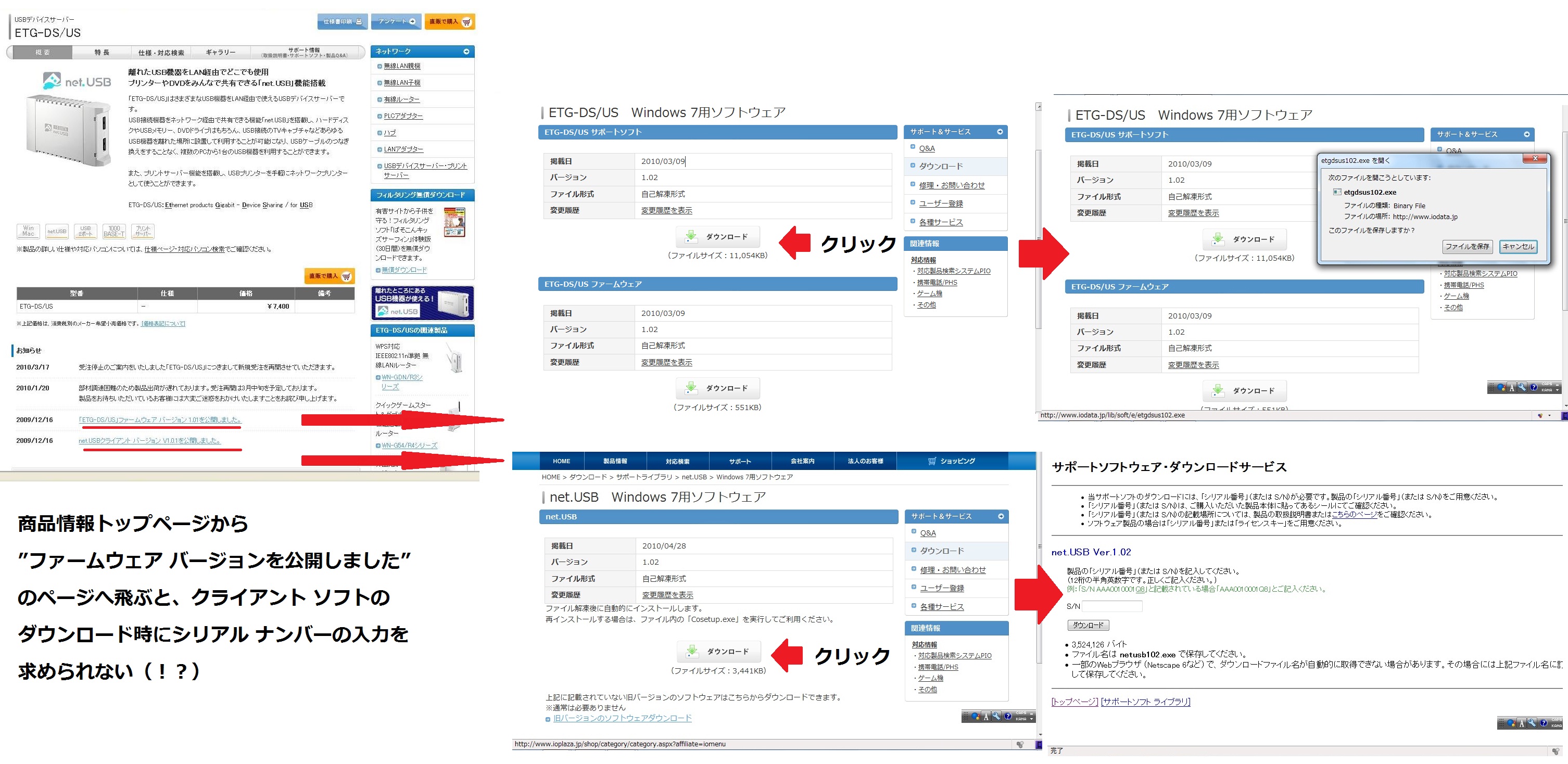This screenshot has width=1568, height=764.
Task: Click the Win Mac feature badge
Action: [x=28, y=231]
